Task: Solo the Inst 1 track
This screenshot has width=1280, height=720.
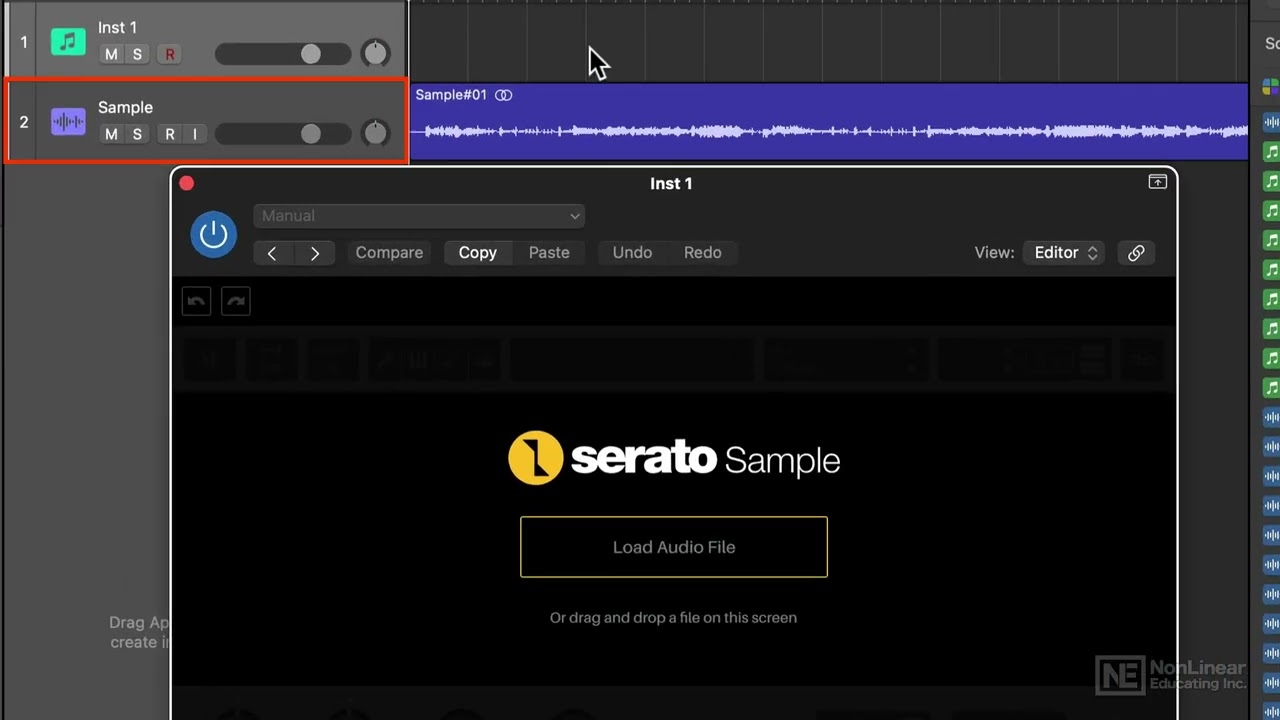Action: (137, 54)
